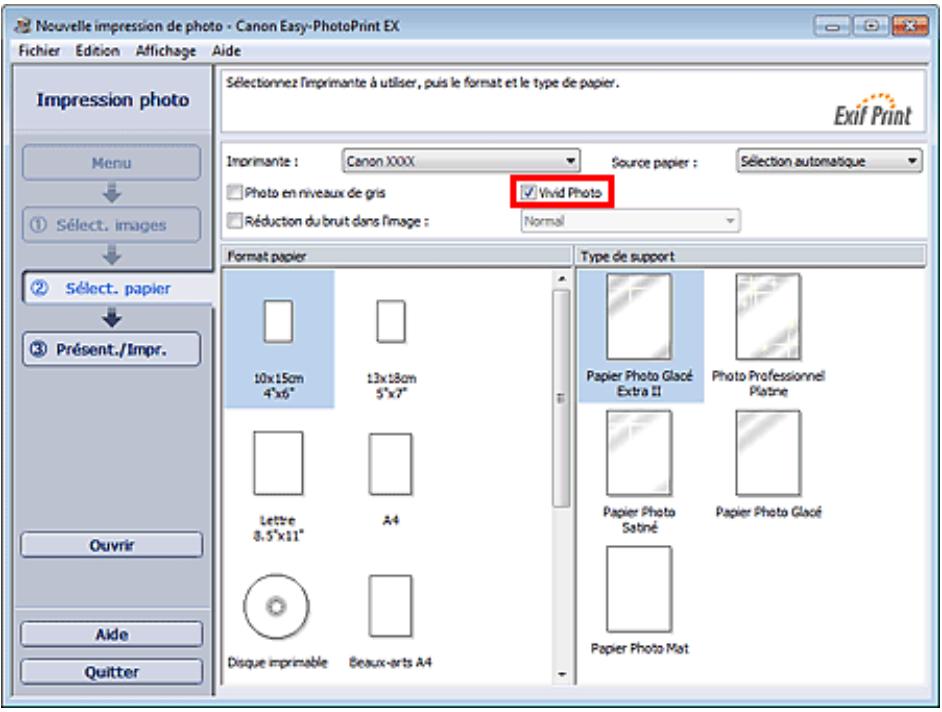The height and width of the screenshot is (712, 942).
Task: Select Photo Professionnel Platine media icon
Action: (x=768, y=317)
